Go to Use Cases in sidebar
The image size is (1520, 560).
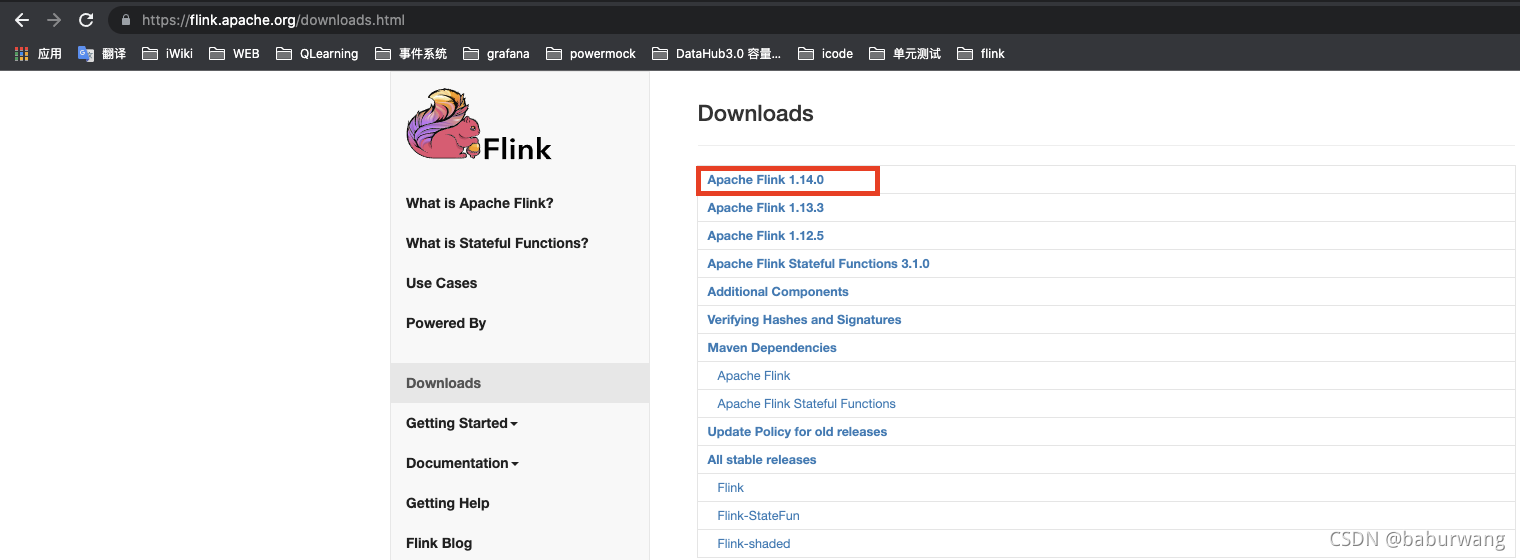pos(442,283)
